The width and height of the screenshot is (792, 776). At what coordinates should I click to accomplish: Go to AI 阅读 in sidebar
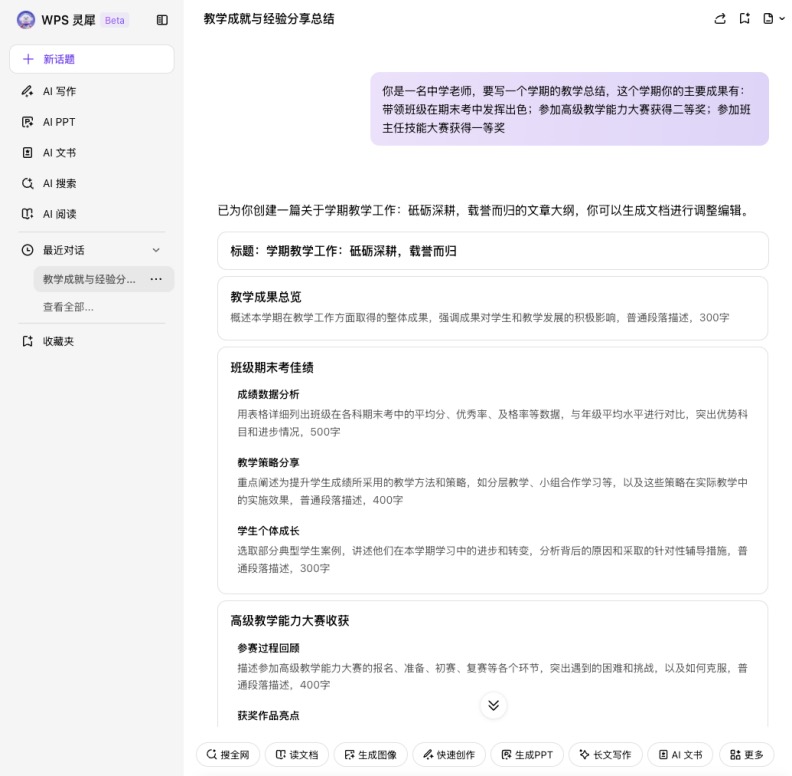[59, 214]
